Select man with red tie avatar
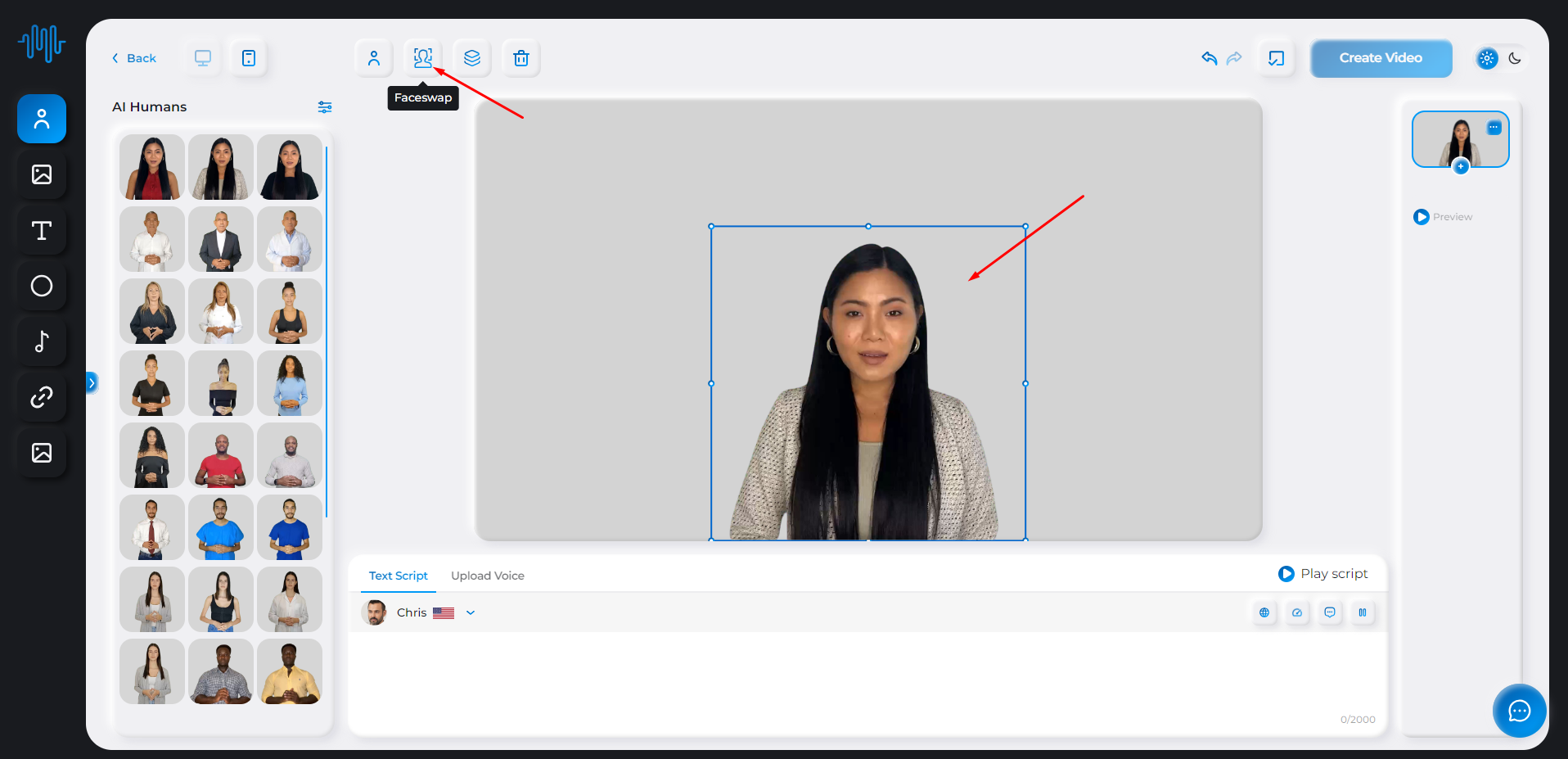Image resolution: width=1568 pixels, height=759 pixels. pos(152,527)
